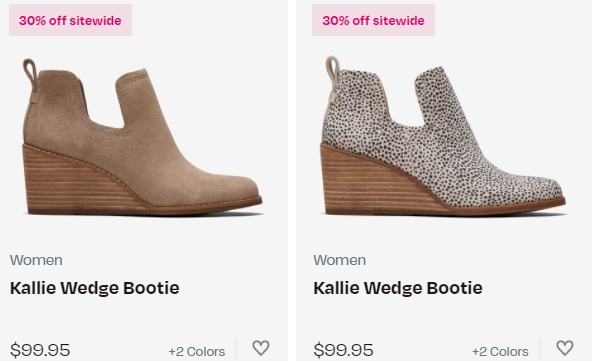Open the taupe suede bootie product image
This screenshot has width=598, height=361.
[143, 137]
